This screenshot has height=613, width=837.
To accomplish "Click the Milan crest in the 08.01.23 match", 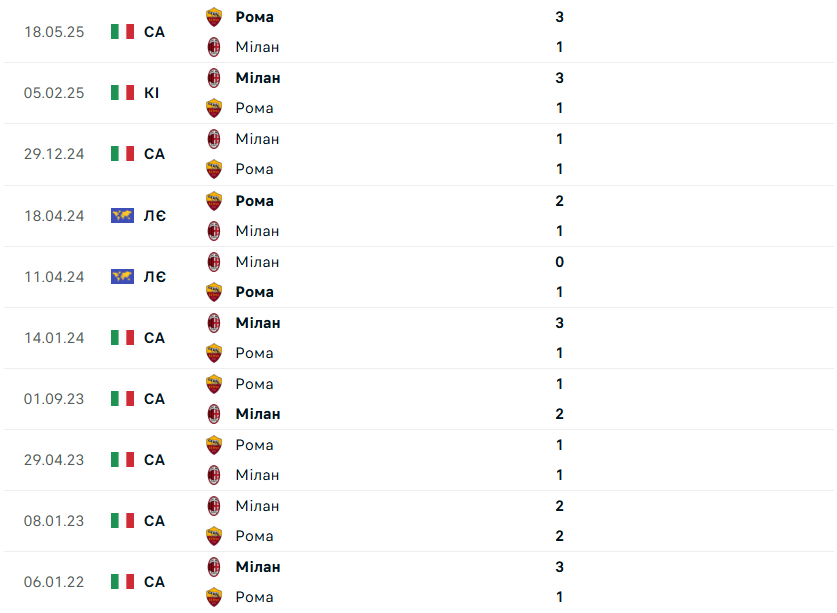I will (x=214, y=506).
